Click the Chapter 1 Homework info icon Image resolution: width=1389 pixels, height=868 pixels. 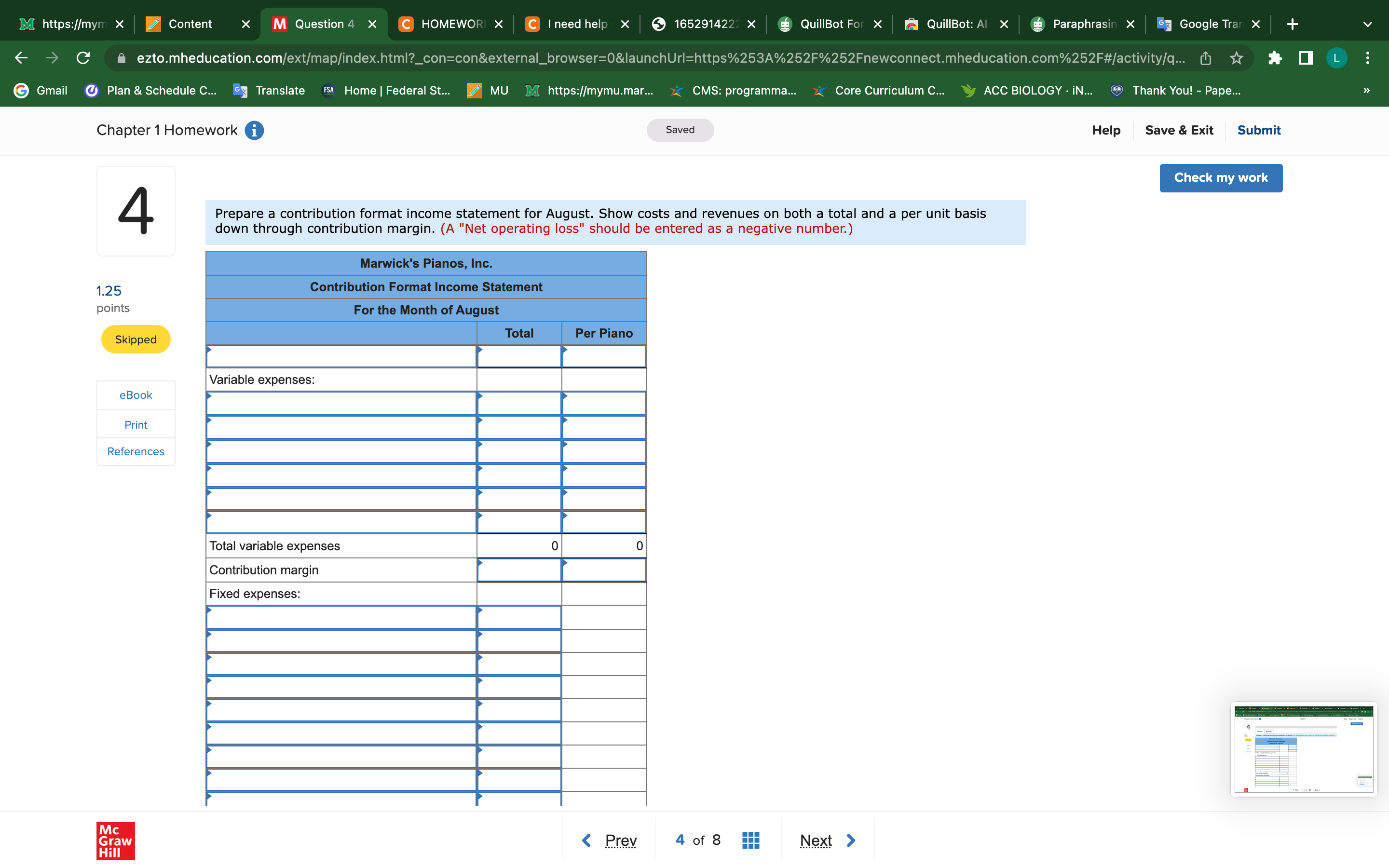(x=254, y=130)
